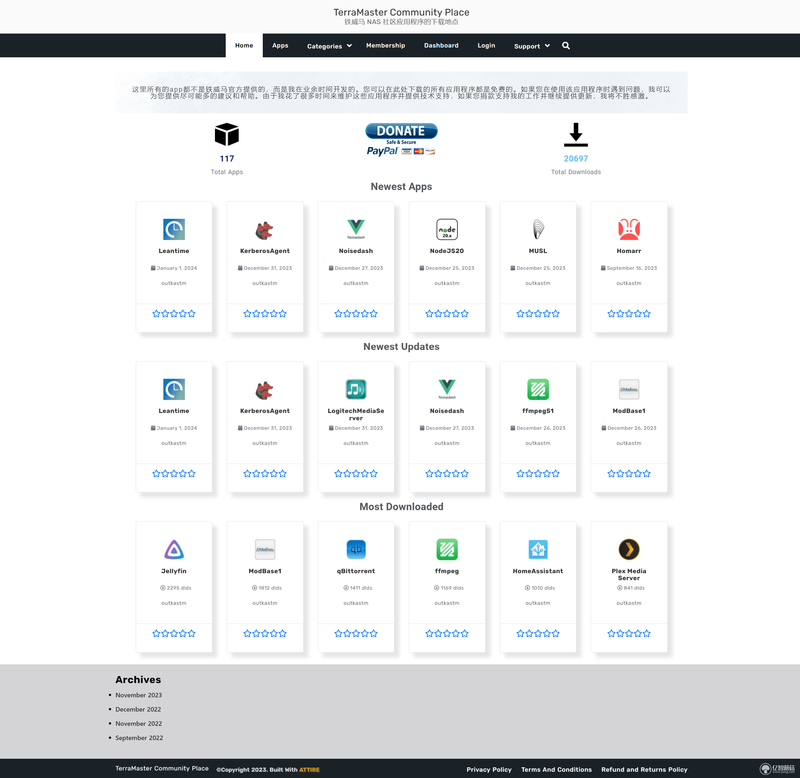Open the Plex Media Server icon
Viewport: 800px width, 778px height.
pyautogui.click(x=629, y=549)
